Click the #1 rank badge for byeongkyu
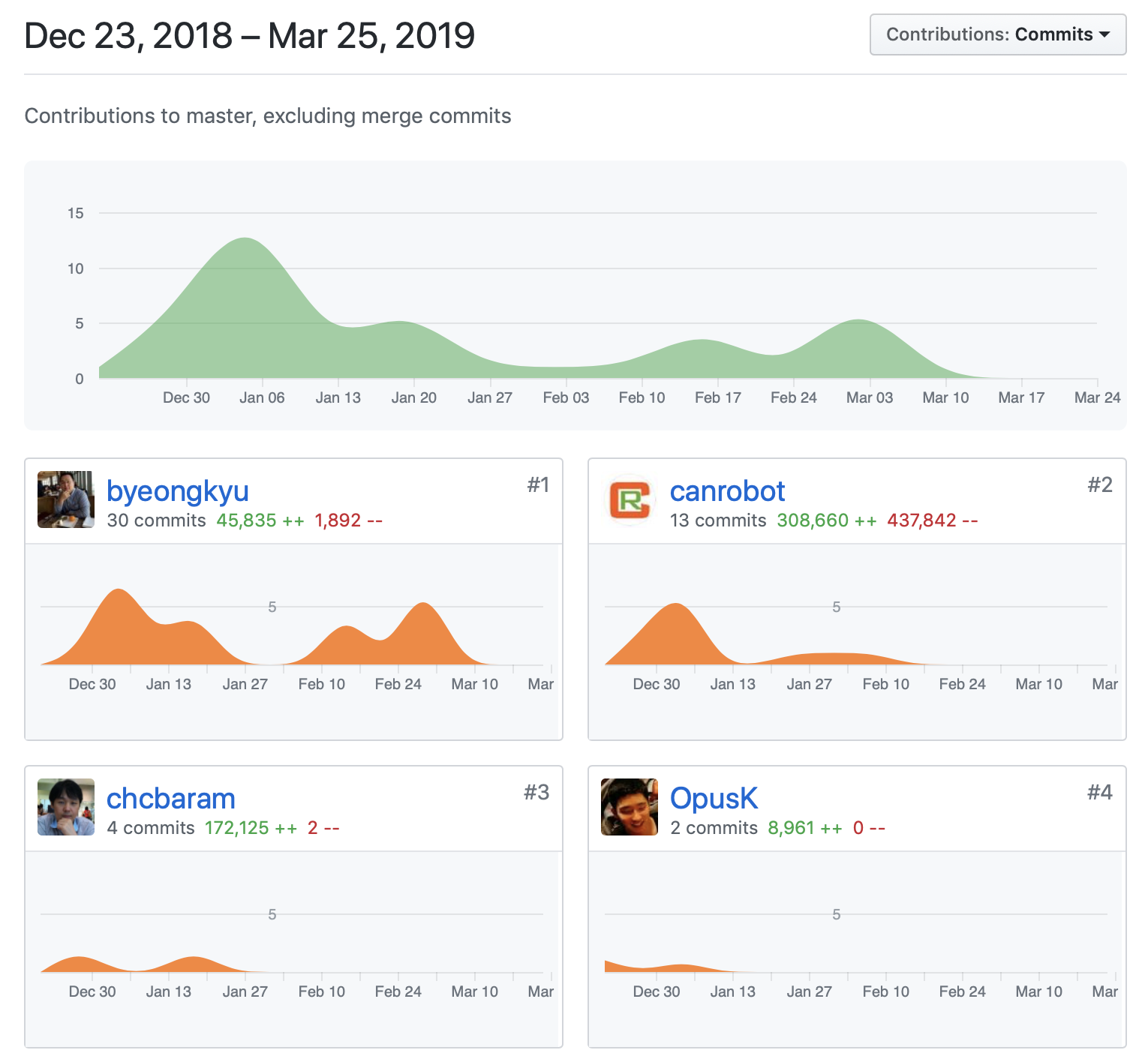Image resolution: width=1148 pixels, height=1053 pixels. coord(538,485)
